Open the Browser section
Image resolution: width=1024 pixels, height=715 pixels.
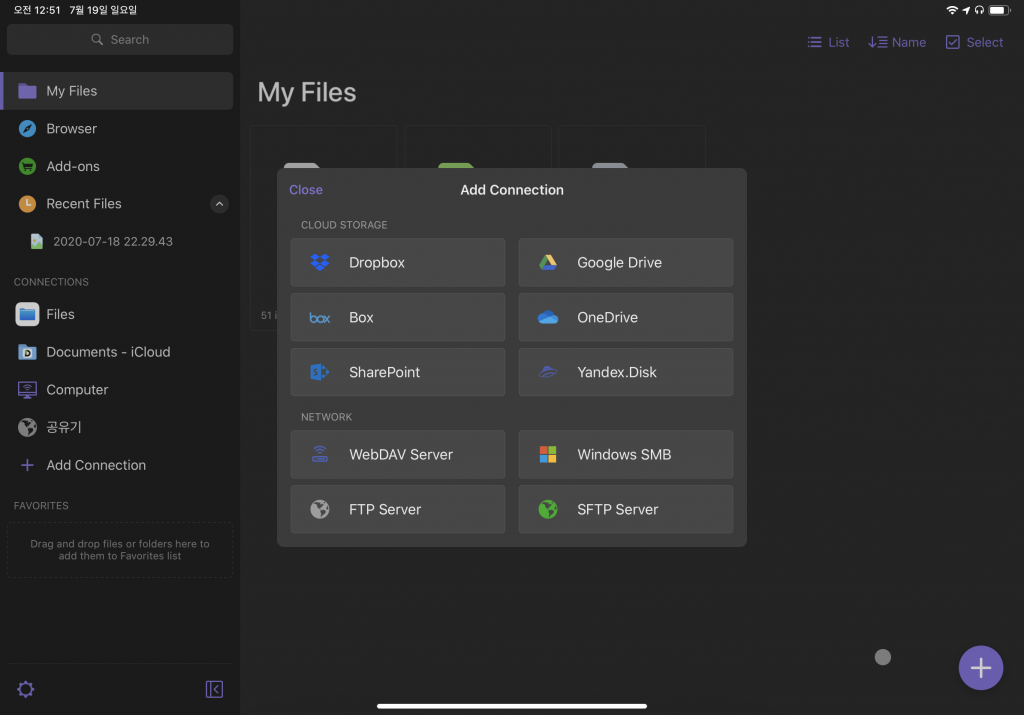[118, 129]
